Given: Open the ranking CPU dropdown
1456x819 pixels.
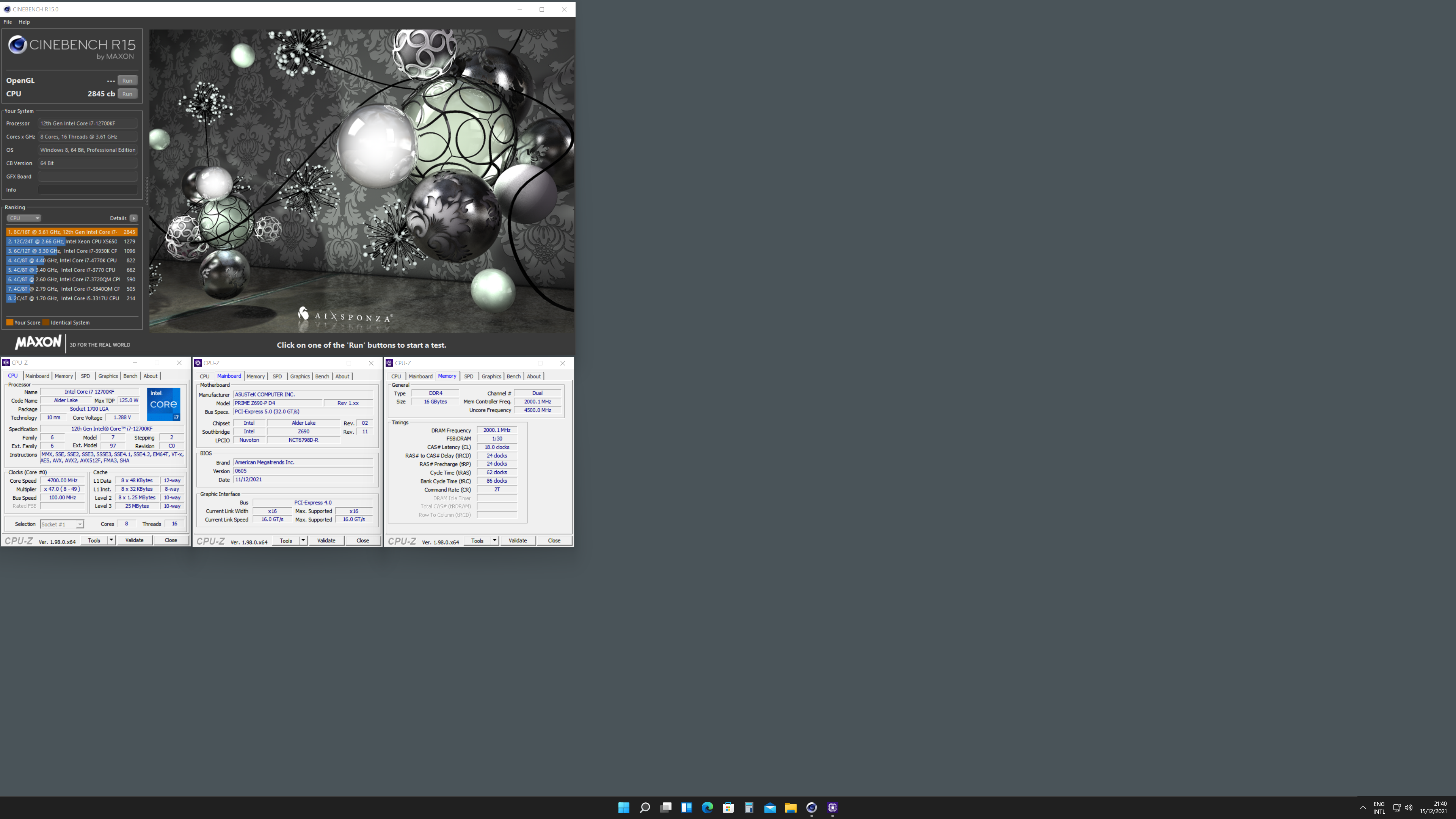Looking at the screenshot, I should (24, 218).
